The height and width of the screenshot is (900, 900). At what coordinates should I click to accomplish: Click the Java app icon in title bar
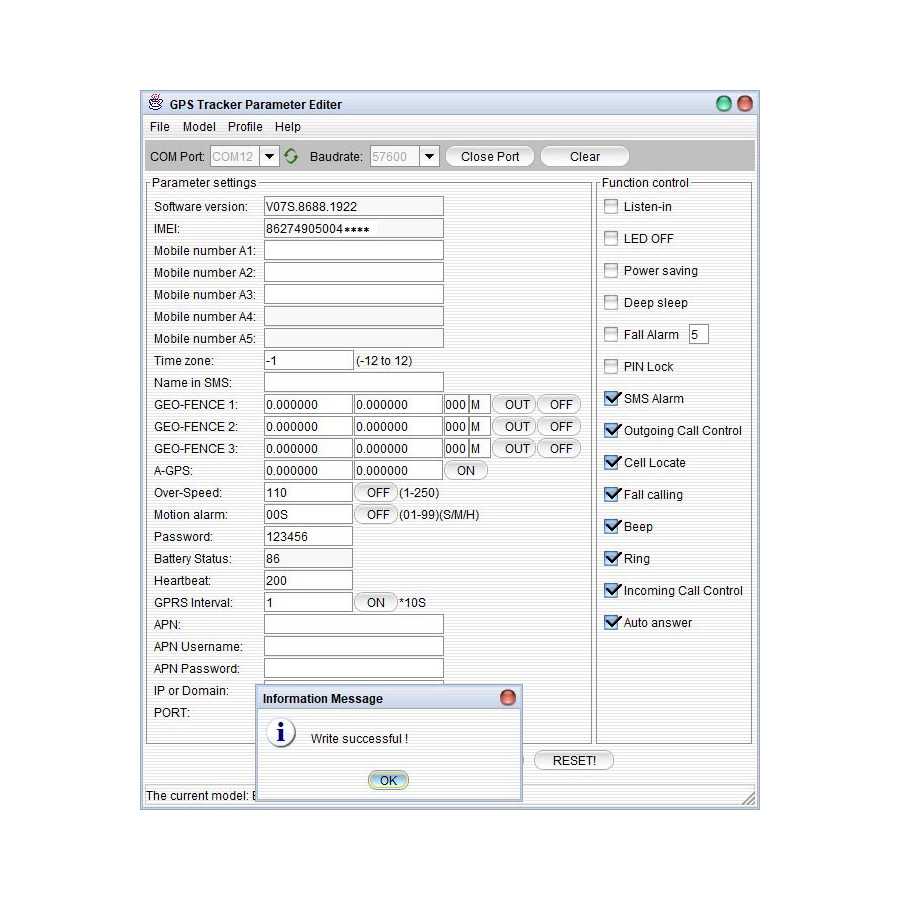point(156,103)
